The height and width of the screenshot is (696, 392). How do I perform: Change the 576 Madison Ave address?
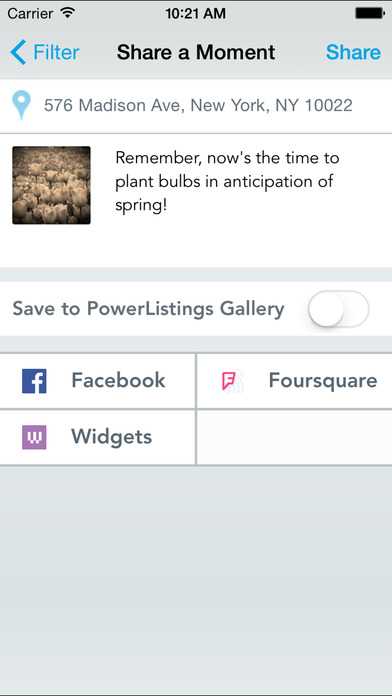(x=198, y=106)
